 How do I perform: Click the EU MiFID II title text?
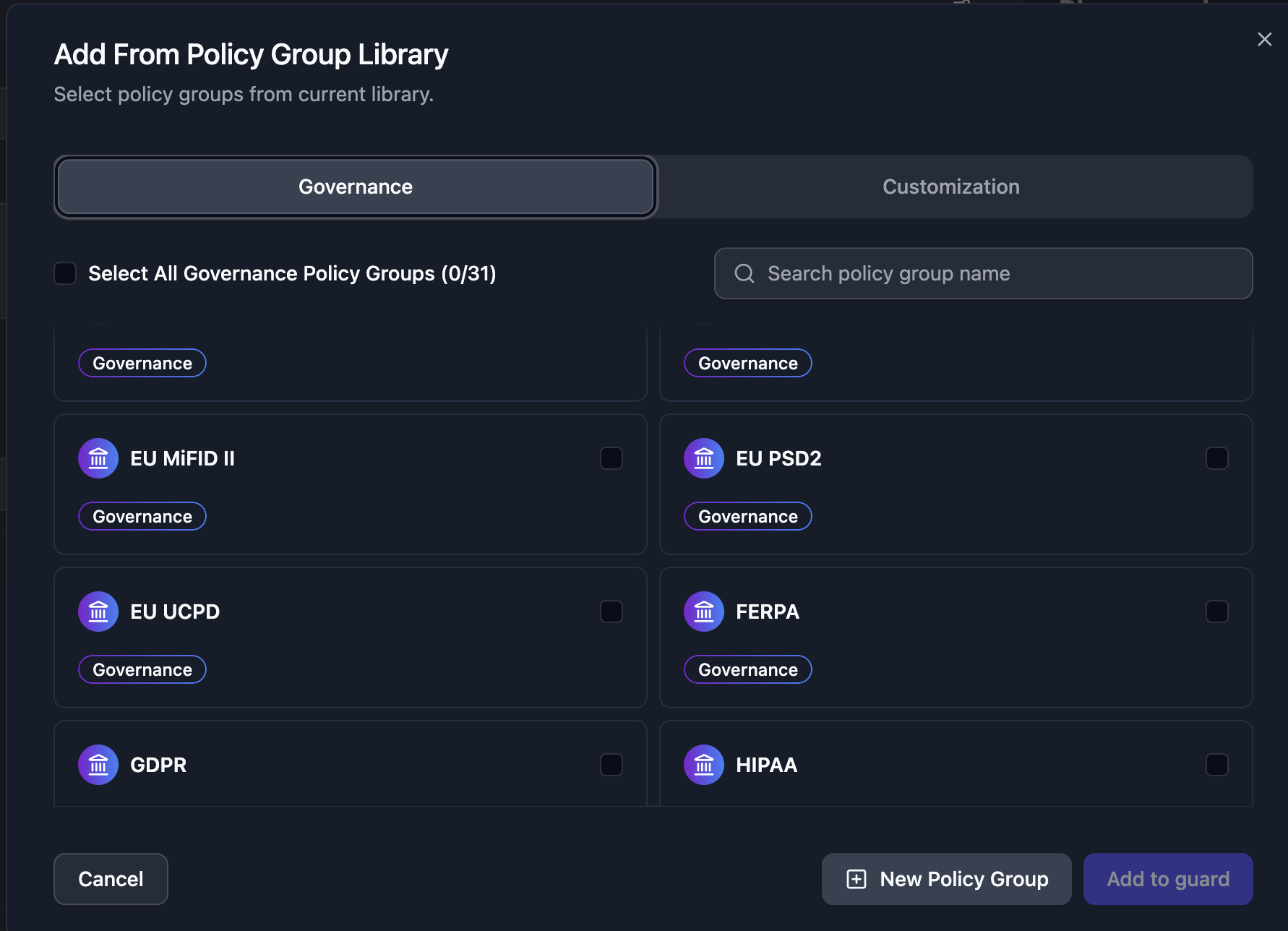click(182, 458)
